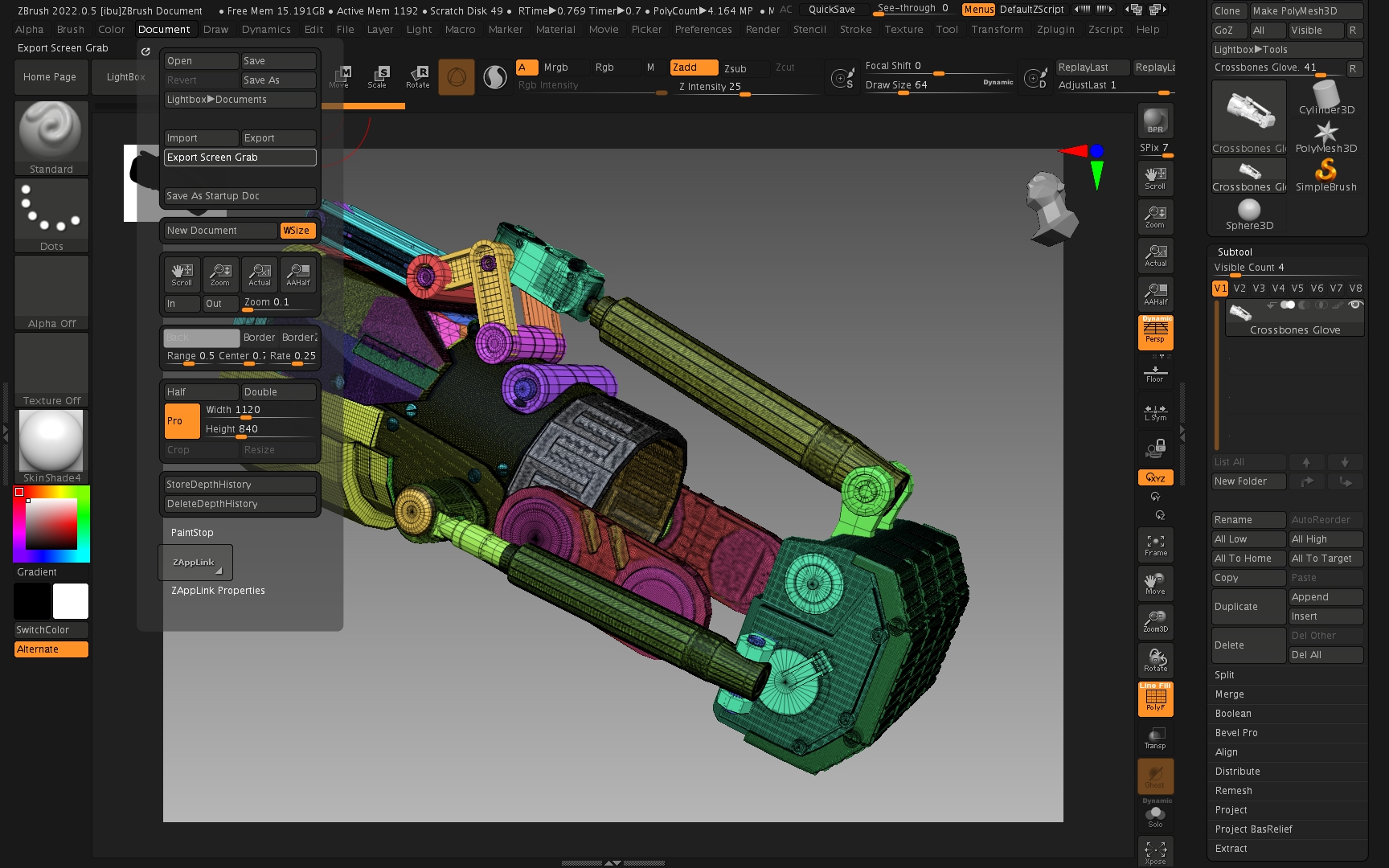
Task: Click the Frame icon in the right shelf
Action: click(1155, 545)
